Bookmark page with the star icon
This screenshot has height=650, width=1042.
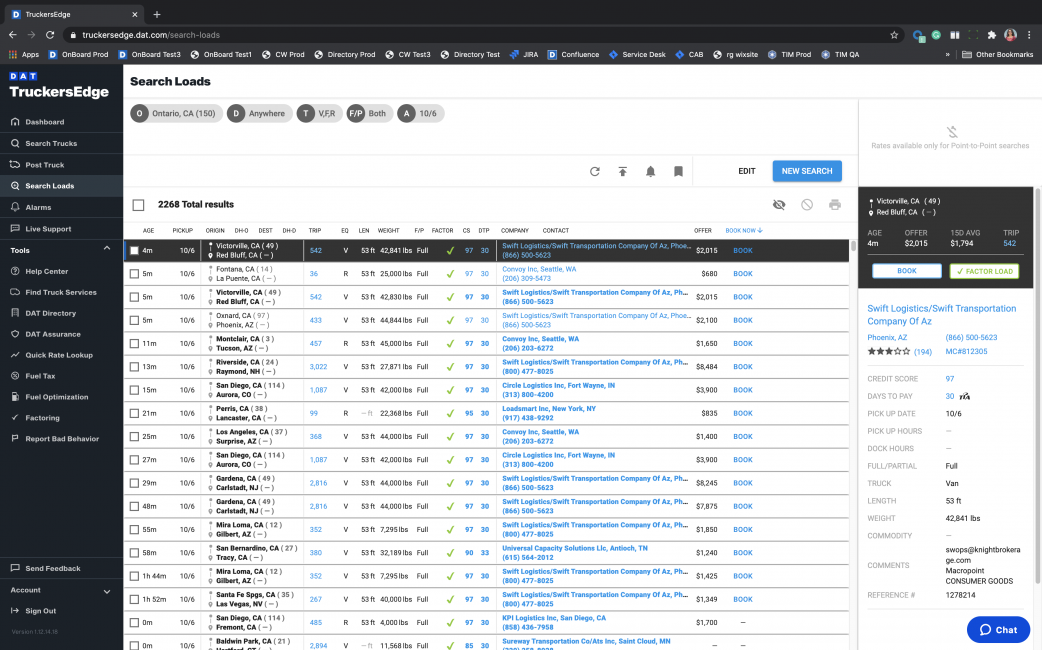tap(894, 35)
